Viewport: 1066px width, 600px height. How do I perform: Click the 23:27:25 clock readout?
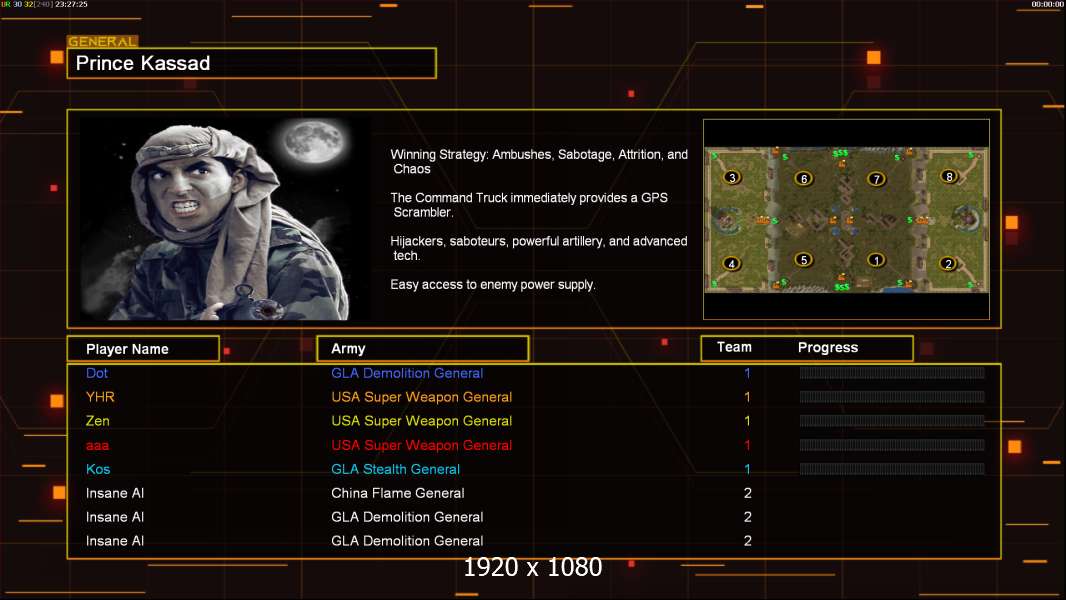click(71, 4)
